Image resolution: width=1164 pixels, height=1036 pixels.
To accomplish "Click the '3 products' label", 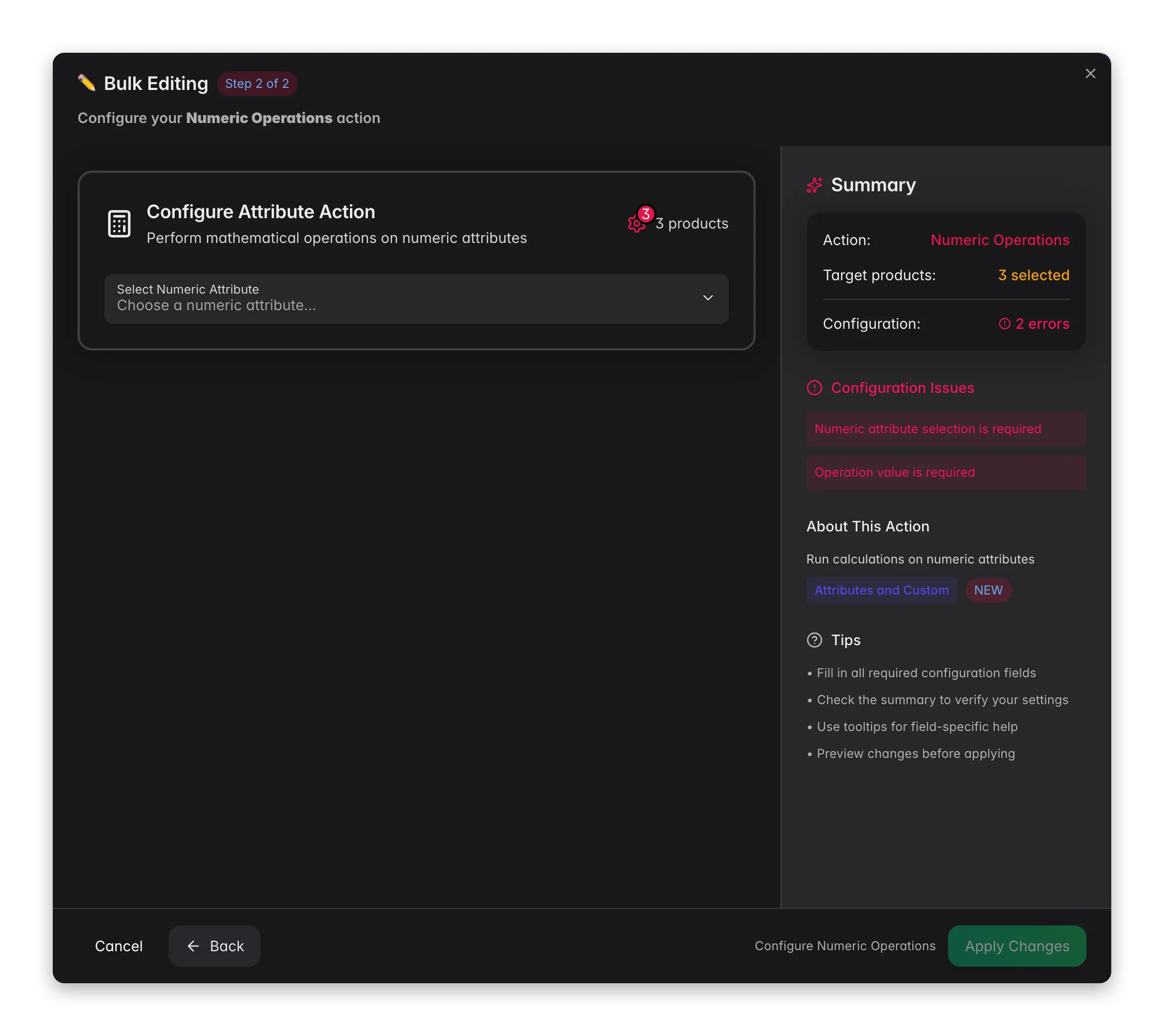I will (x=692, y=224).
